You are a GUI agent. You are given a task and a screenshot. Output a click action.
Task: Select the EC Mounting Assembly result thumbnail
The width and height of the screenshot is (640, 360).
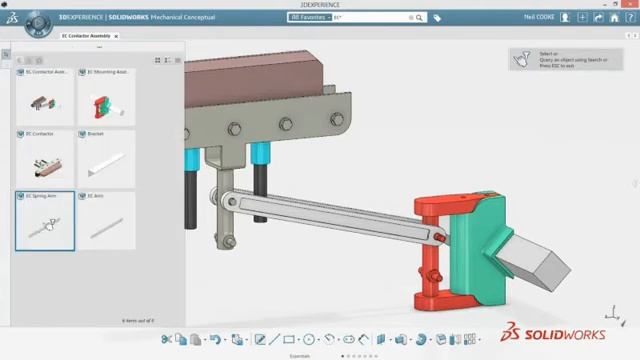(x=107, y=97)
